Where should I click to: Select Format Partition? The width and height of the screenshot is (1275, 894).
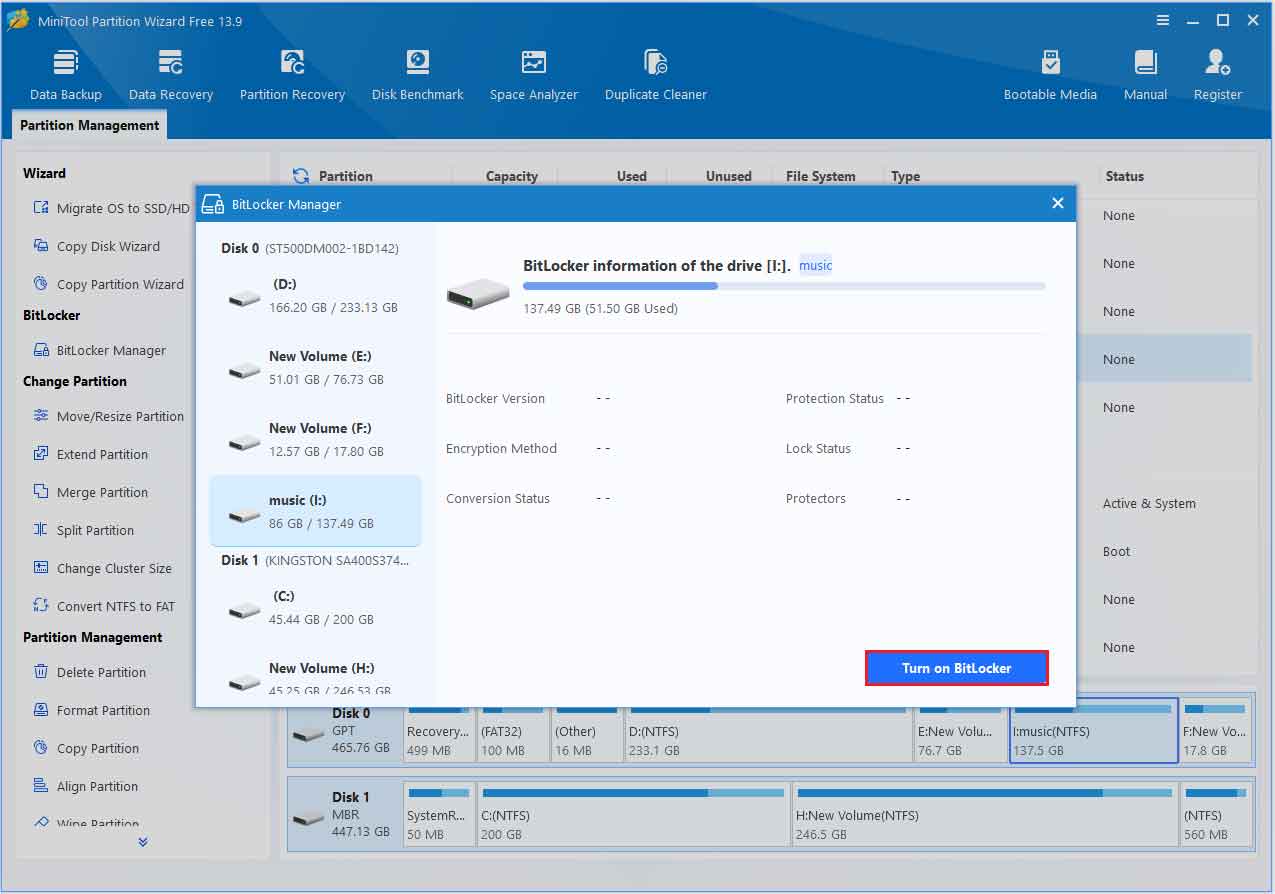coord(91,710)
